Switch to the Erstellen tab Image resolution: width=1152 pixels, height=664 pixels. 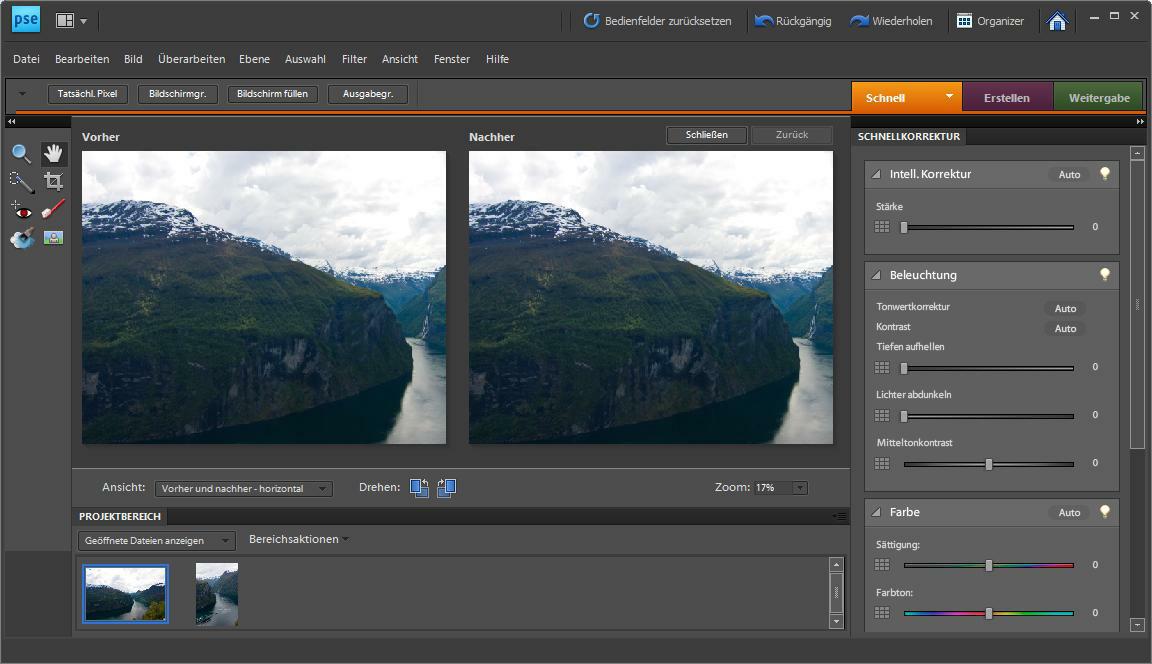click(x=1007, y=97)
